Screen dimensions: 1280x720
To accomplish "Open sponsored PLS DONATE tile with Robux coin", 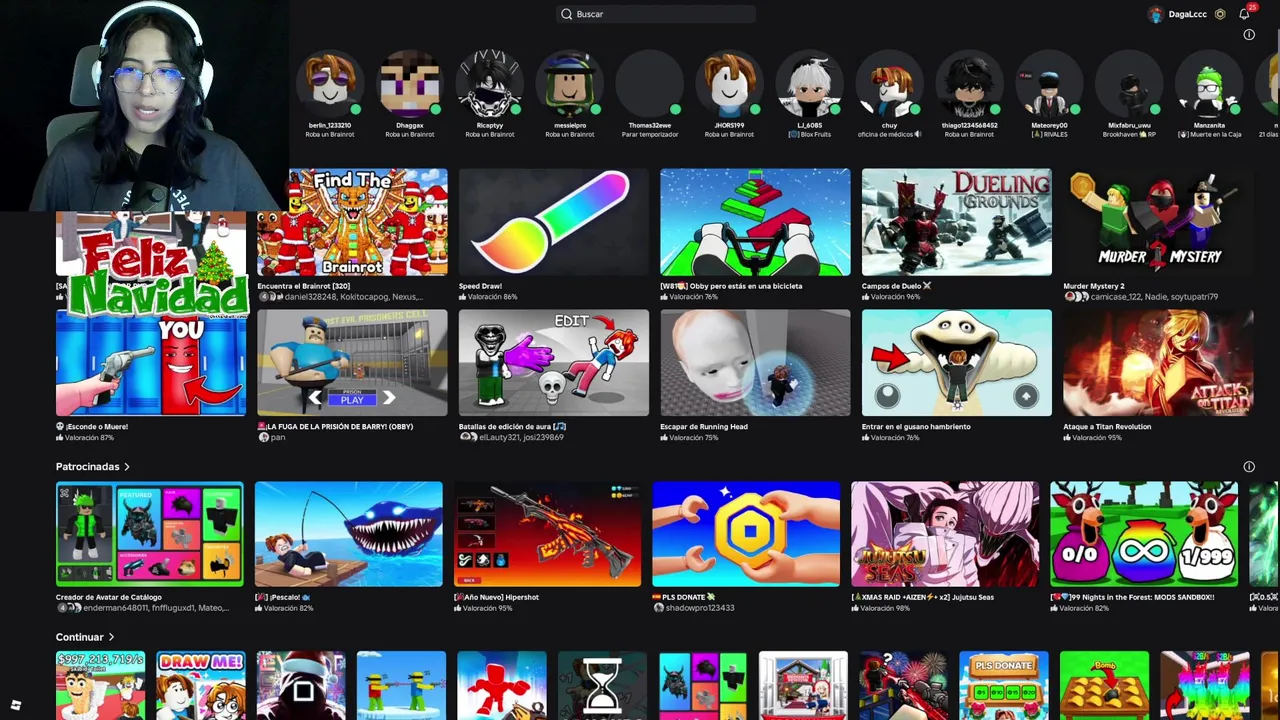I will [746, 534].
